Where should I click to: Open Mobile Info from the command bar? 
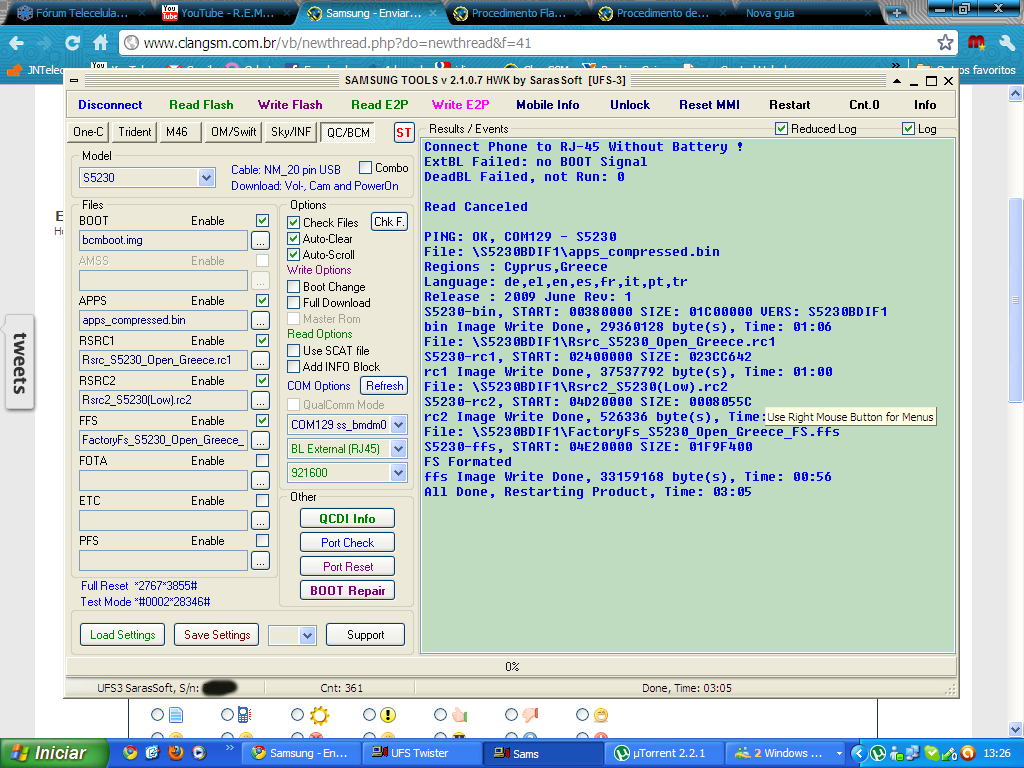pos(547,104)
